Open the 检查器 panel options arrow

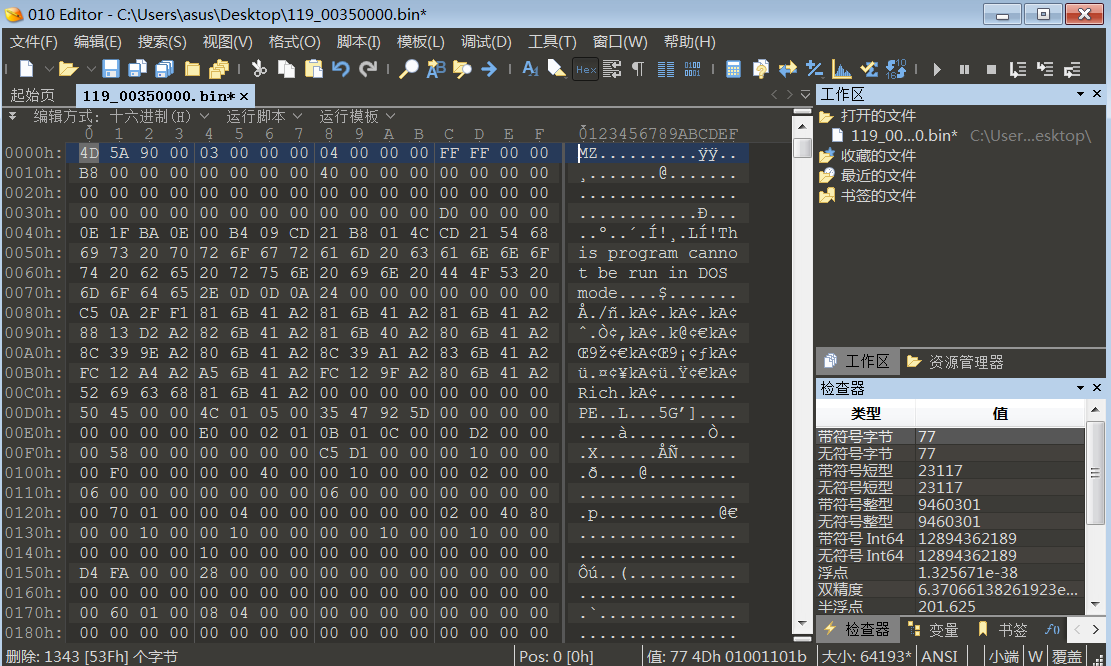coord(1081,388)
